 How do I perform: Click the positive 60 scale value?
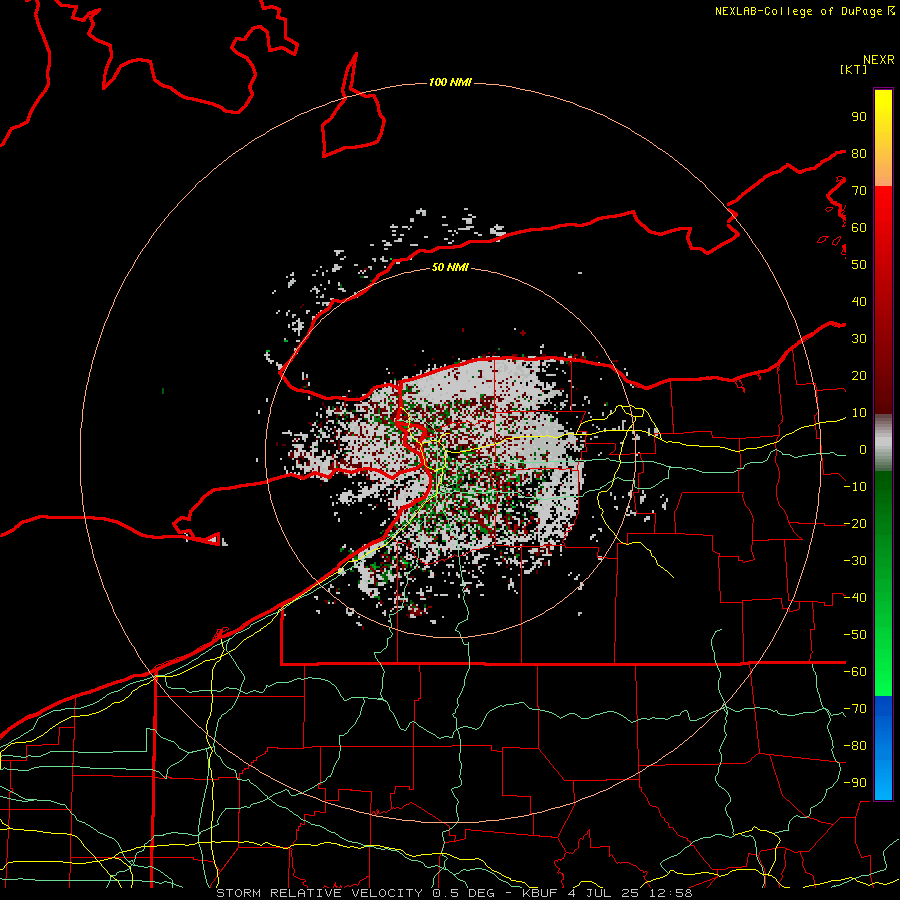point(859,228)
